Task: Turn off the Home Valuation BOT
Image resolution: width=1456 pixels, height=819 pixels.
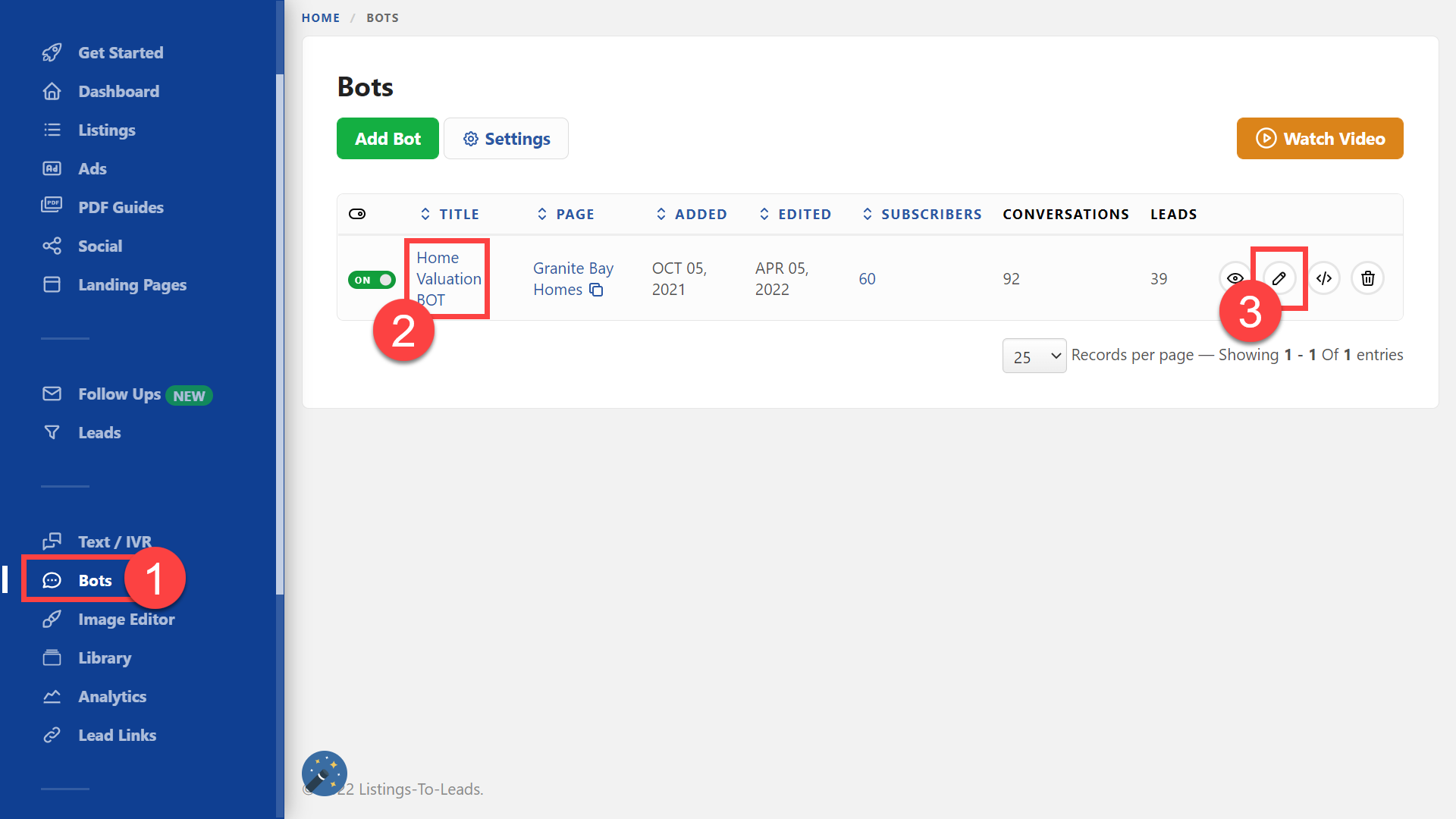Action: (371, 279)
